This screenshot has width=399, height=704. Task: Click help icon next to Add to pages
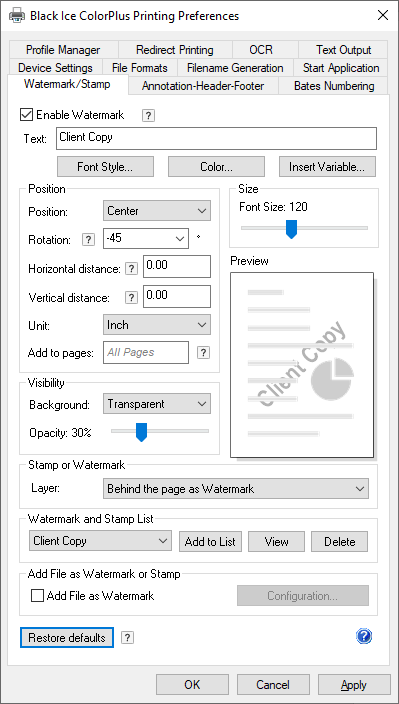(203, 352)
